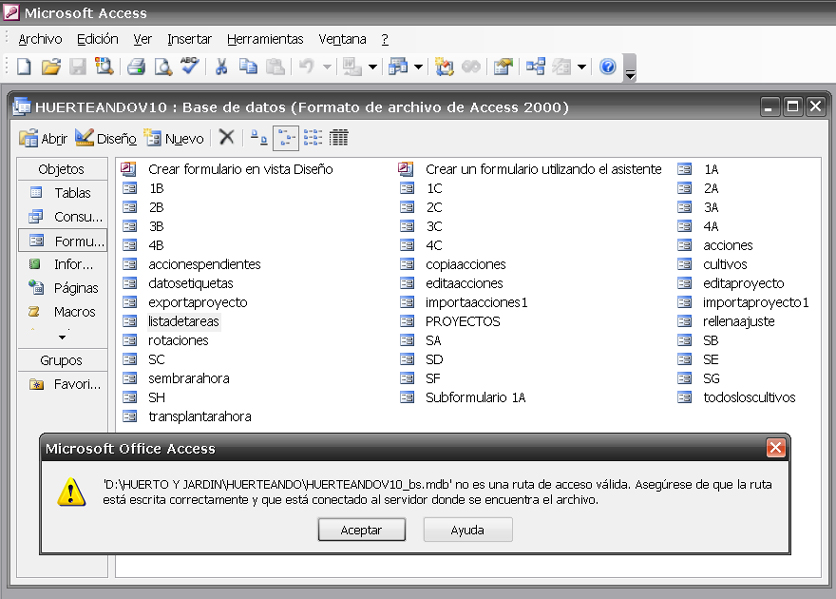This screenshot has height=599, width=836.
Task: Select Crear formulario en vista Diseño
Action: click(227, 169)
